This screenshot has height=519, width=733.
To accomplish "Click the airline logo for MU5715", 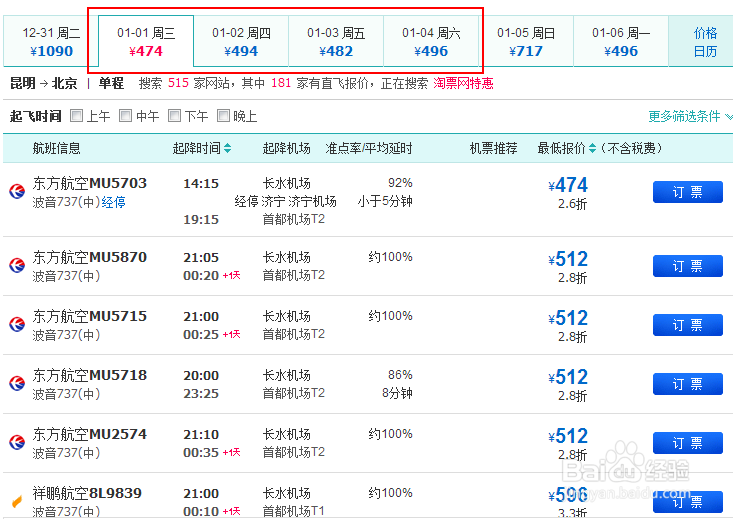I will pos(16,324).
